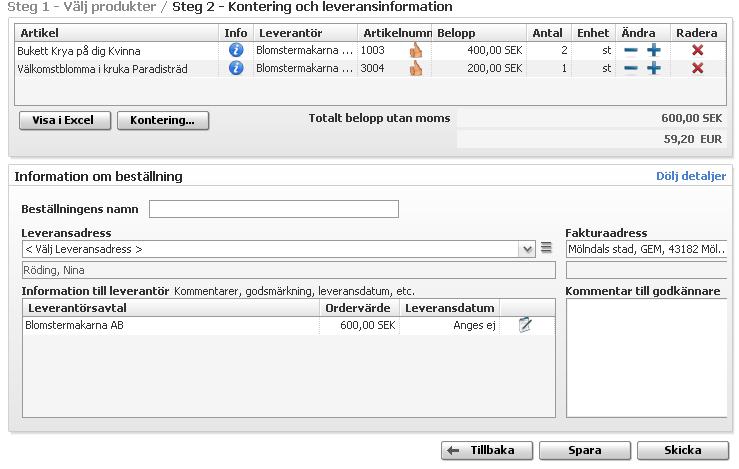This screenshot has height=469, width=739.
Task: Click the Röding, Nina recipient field
Action: tap(289, 270)
